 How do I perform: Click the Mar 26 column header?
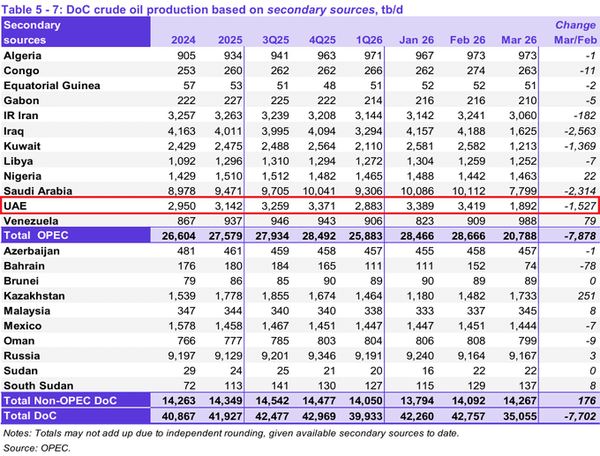tap(519, 40)
